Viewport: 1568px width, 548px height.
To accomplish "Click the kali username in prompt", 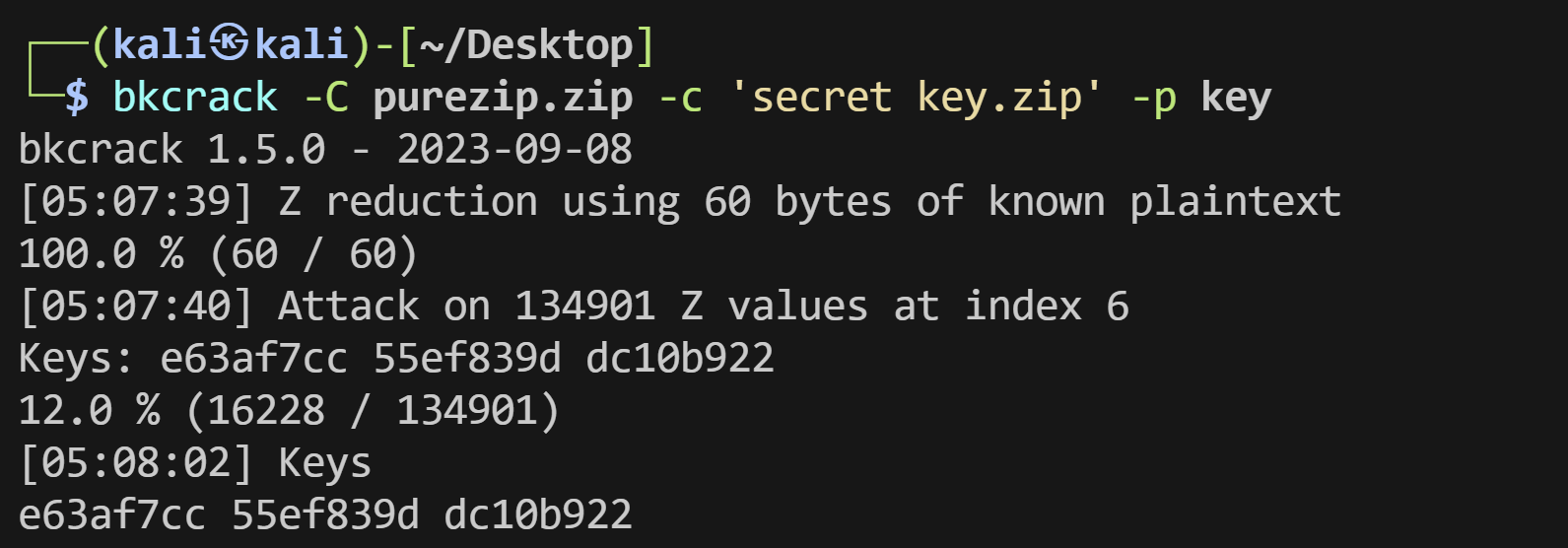I will click(x=162, y=44).
